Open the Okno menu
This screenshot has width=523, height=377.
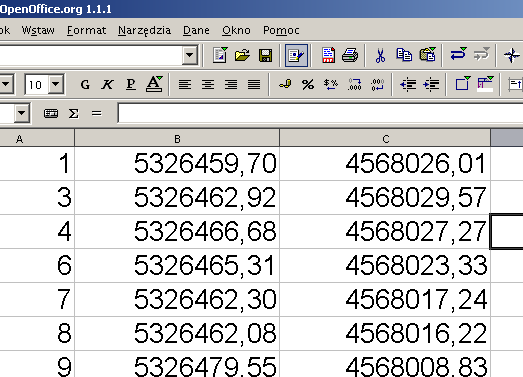(236, 30)
